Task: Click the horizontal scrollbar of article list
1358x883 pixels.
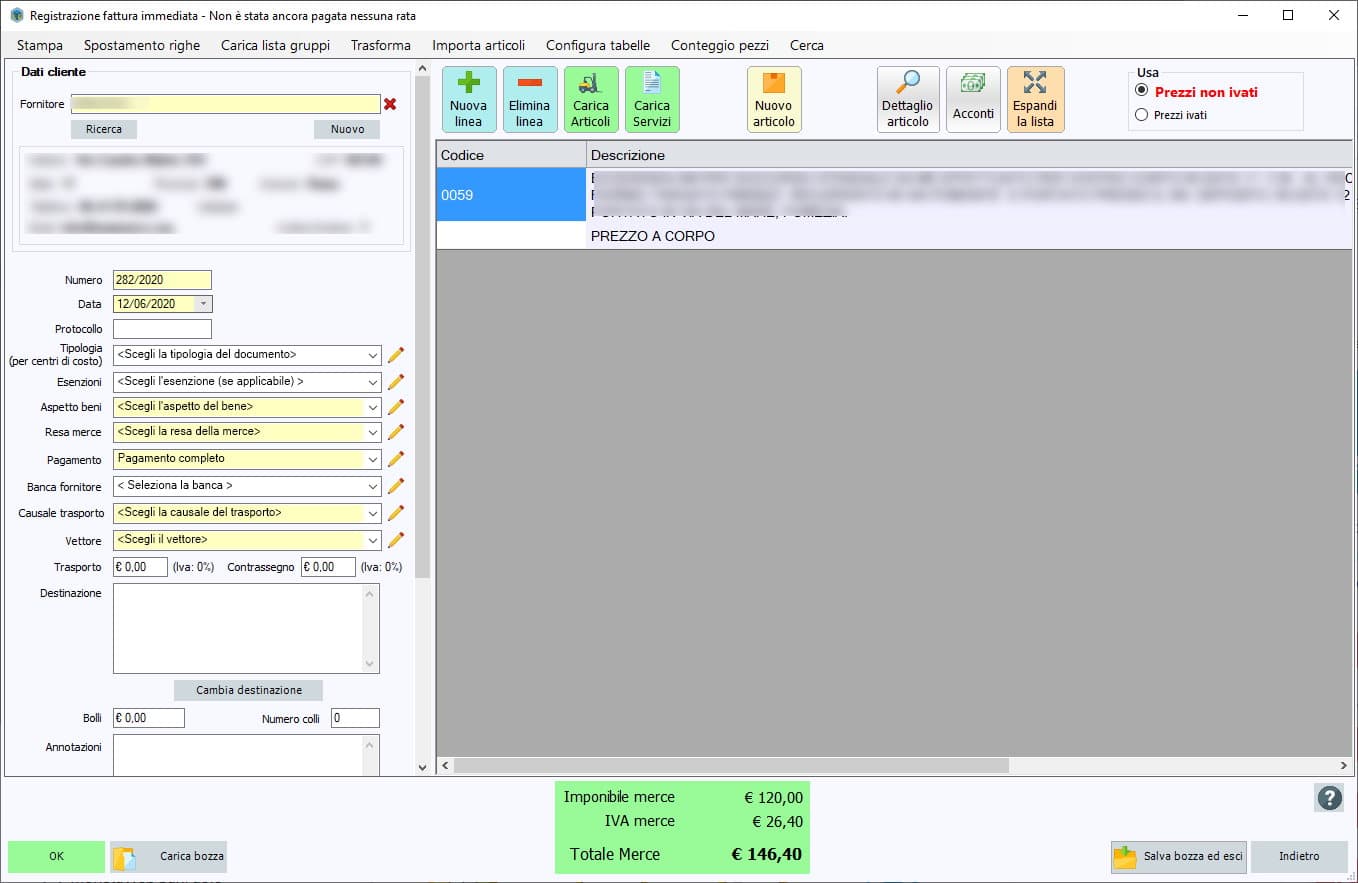Action: (x=730, y=765)
